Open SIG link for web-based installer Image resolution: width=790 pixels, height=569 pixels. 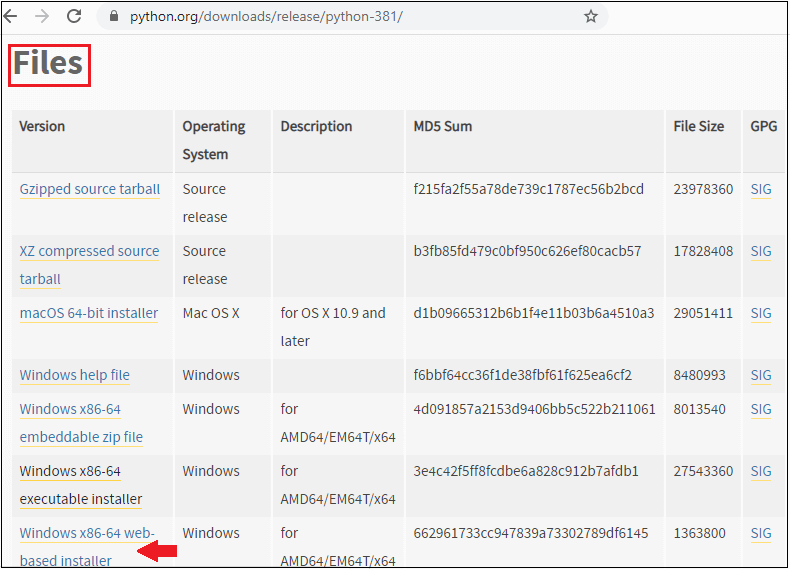(761, 533)
